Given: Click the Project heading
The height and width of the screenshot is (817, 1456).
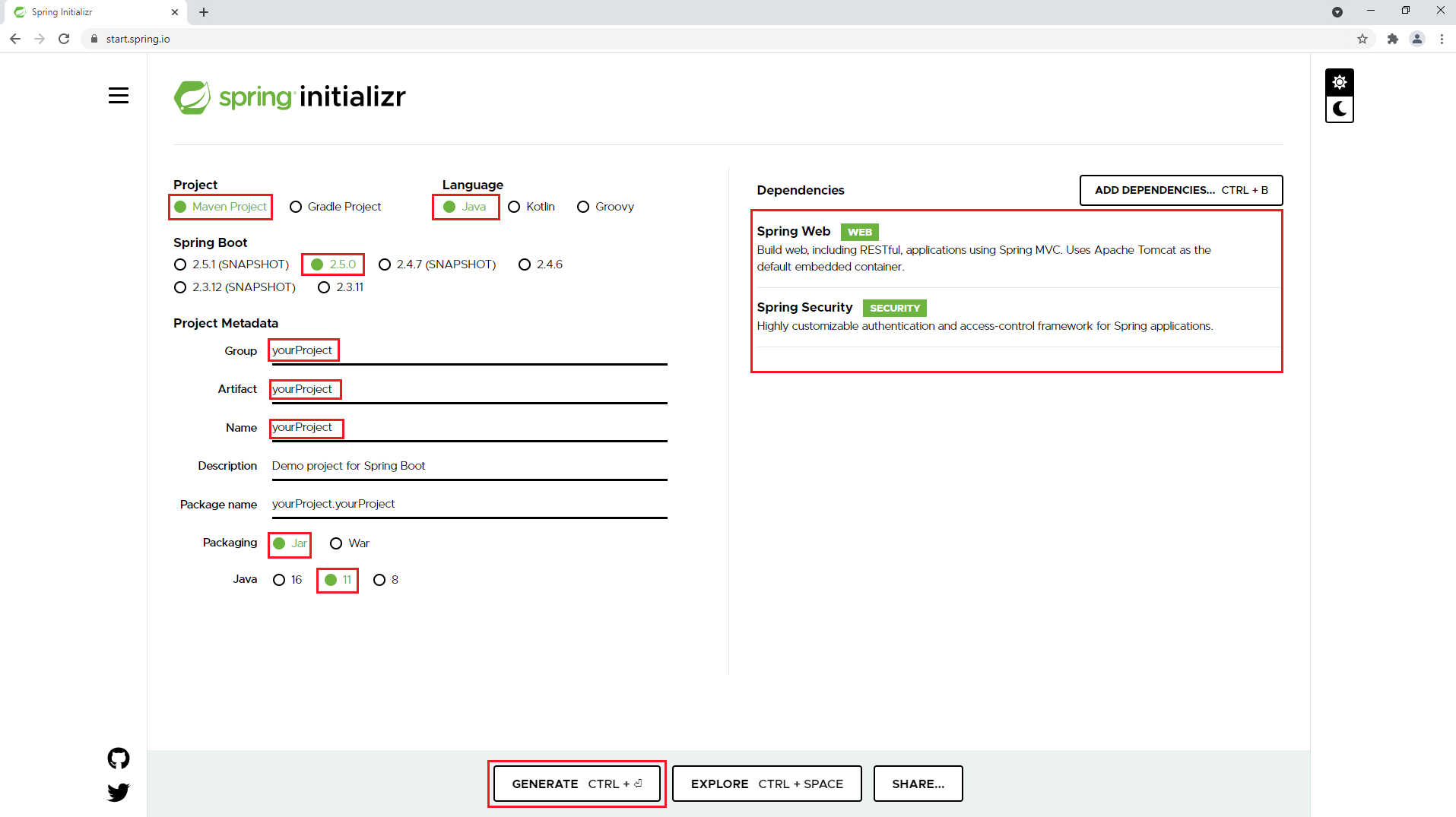Looking at the screenshot, I should click(x=195, y=185).
